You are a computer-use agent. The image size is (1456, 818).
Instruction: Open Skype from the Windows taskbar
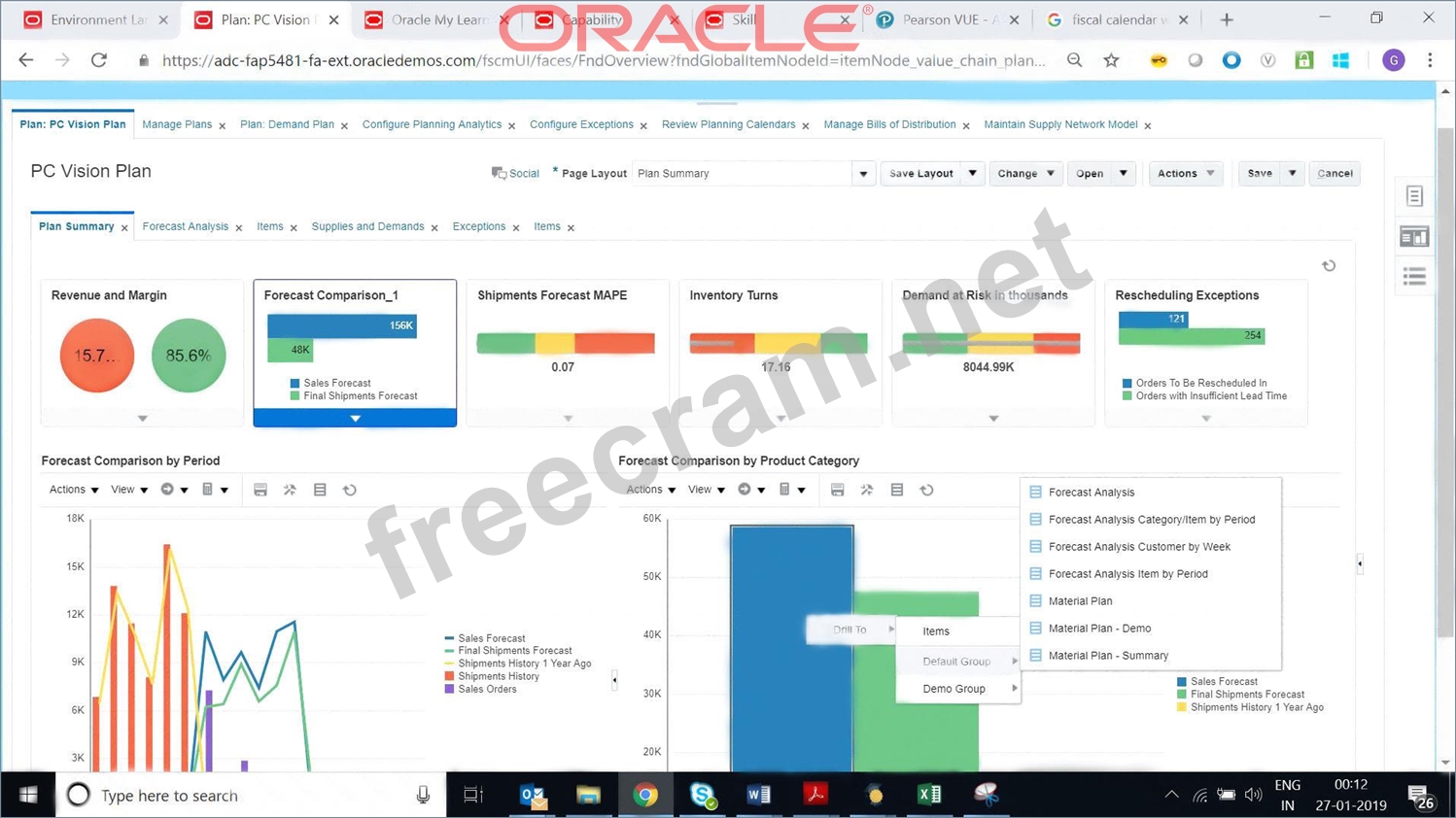pyautogui.click(x=703, y=795)
